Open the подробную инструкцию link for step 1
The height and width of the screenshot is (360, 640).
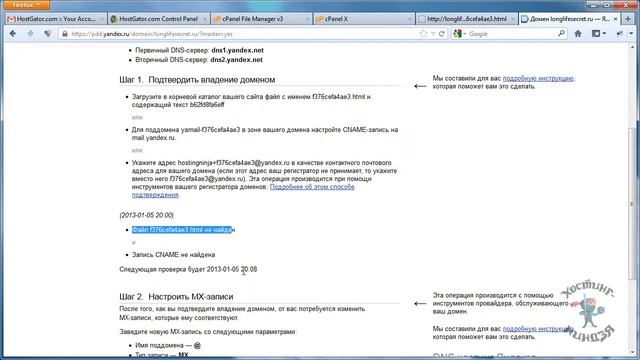pyautogui.click(x=538, y=78)
